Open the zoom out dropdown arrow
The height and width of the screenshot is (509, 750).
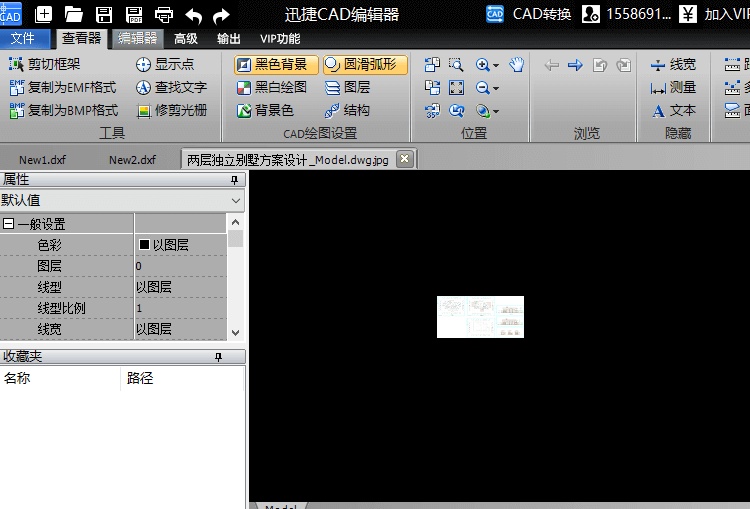pos(496,89)
